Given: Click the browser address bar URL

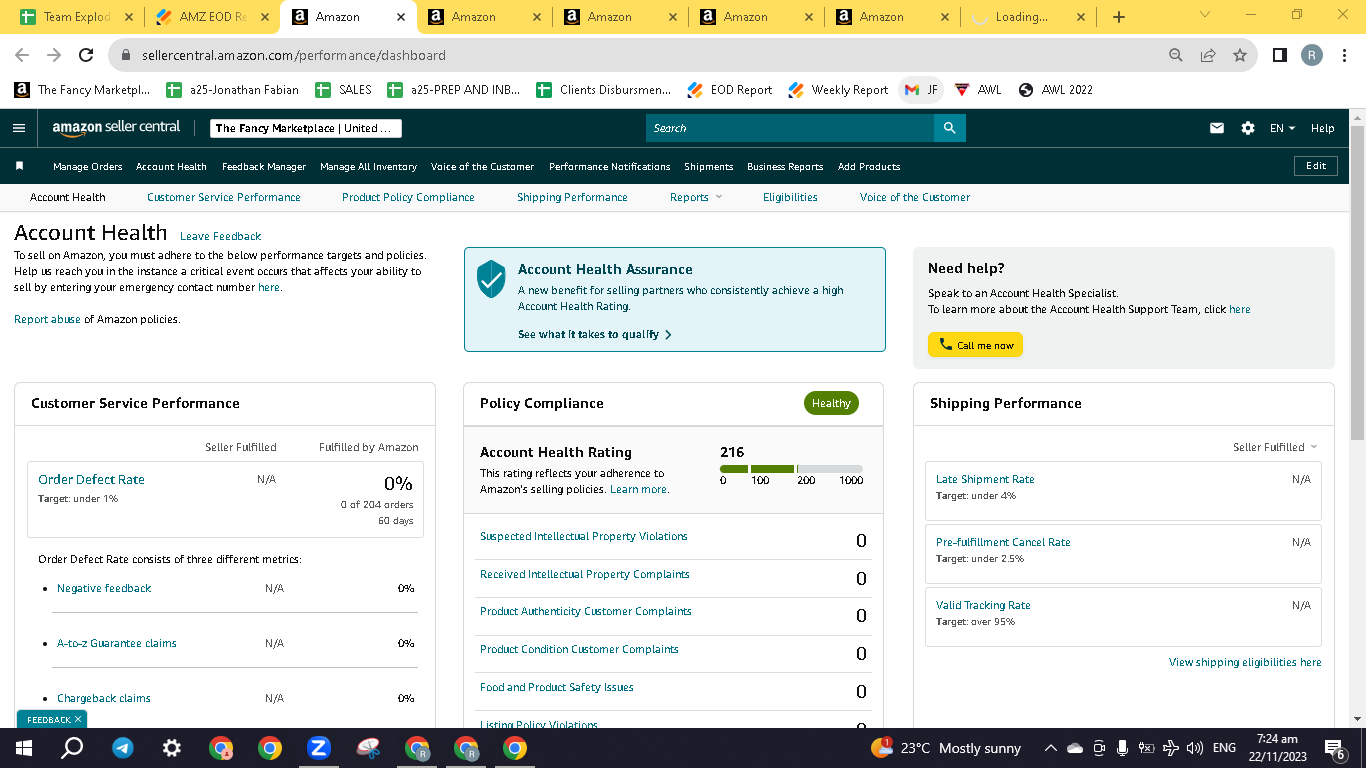Looking at the screenshot, I should (294, 55).
